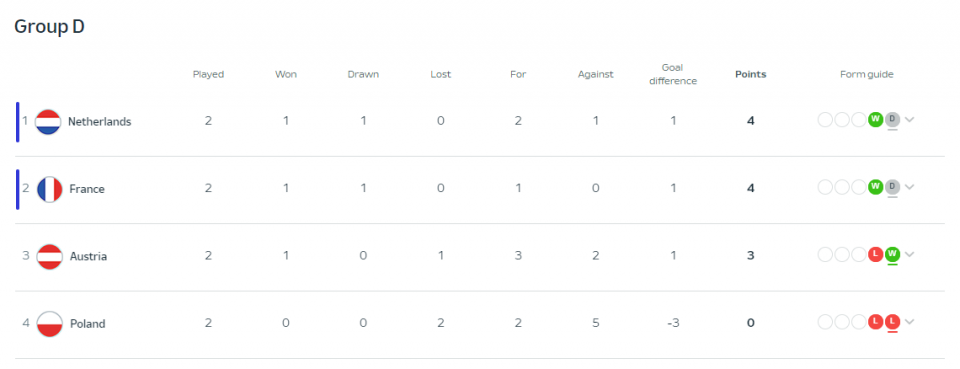The image size is (960, 369).
Task: Click the Goal difference column header
Action: tap(673, 74)
